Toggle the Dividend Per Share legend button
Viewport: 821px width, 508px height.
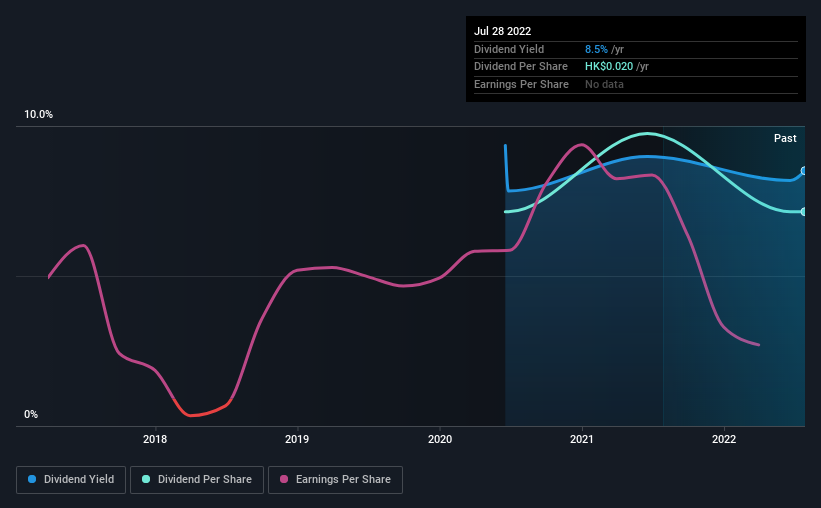point(197,480)
